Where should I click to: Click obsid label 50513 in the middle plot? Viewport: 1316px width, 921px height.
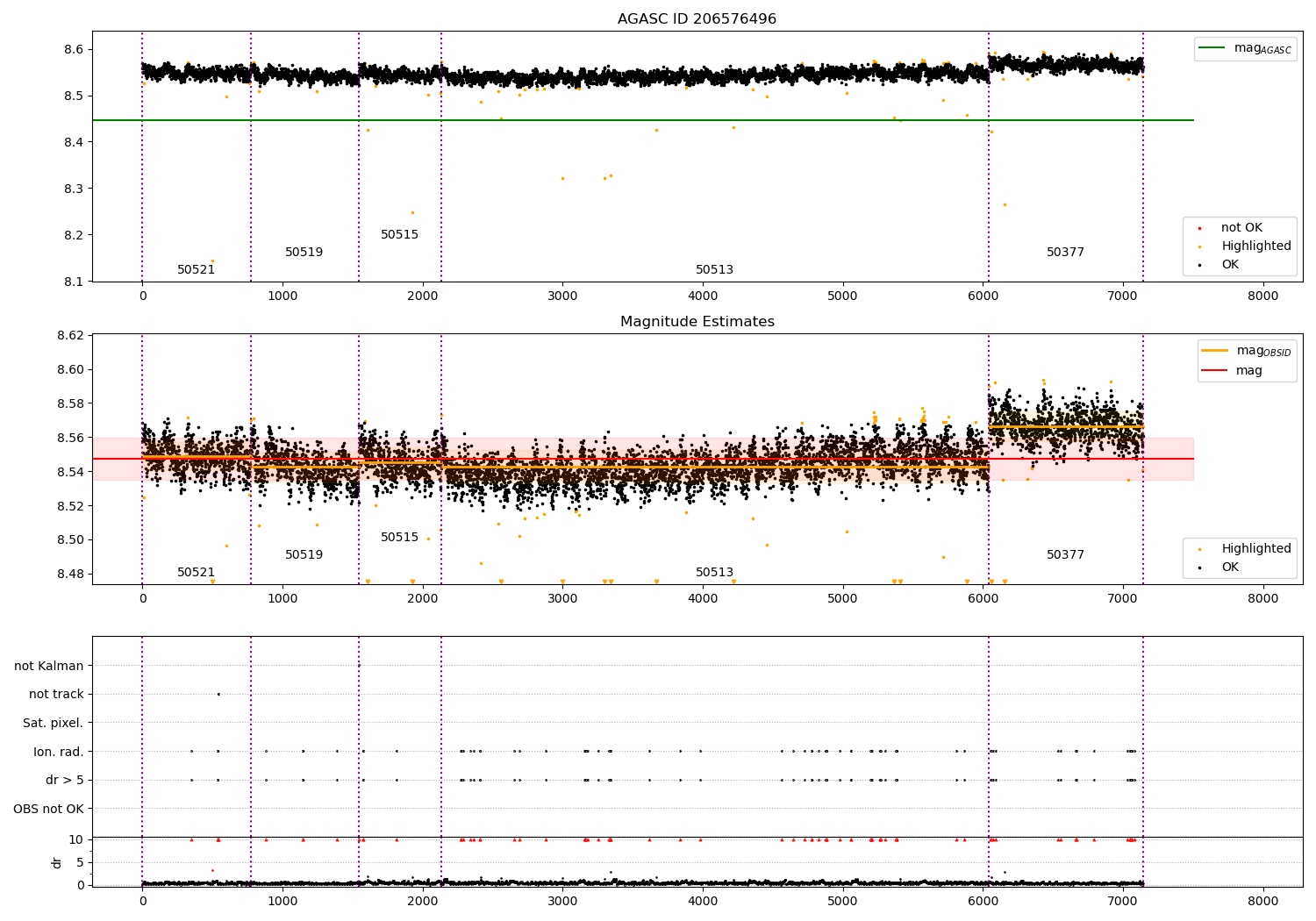(715, 573)
